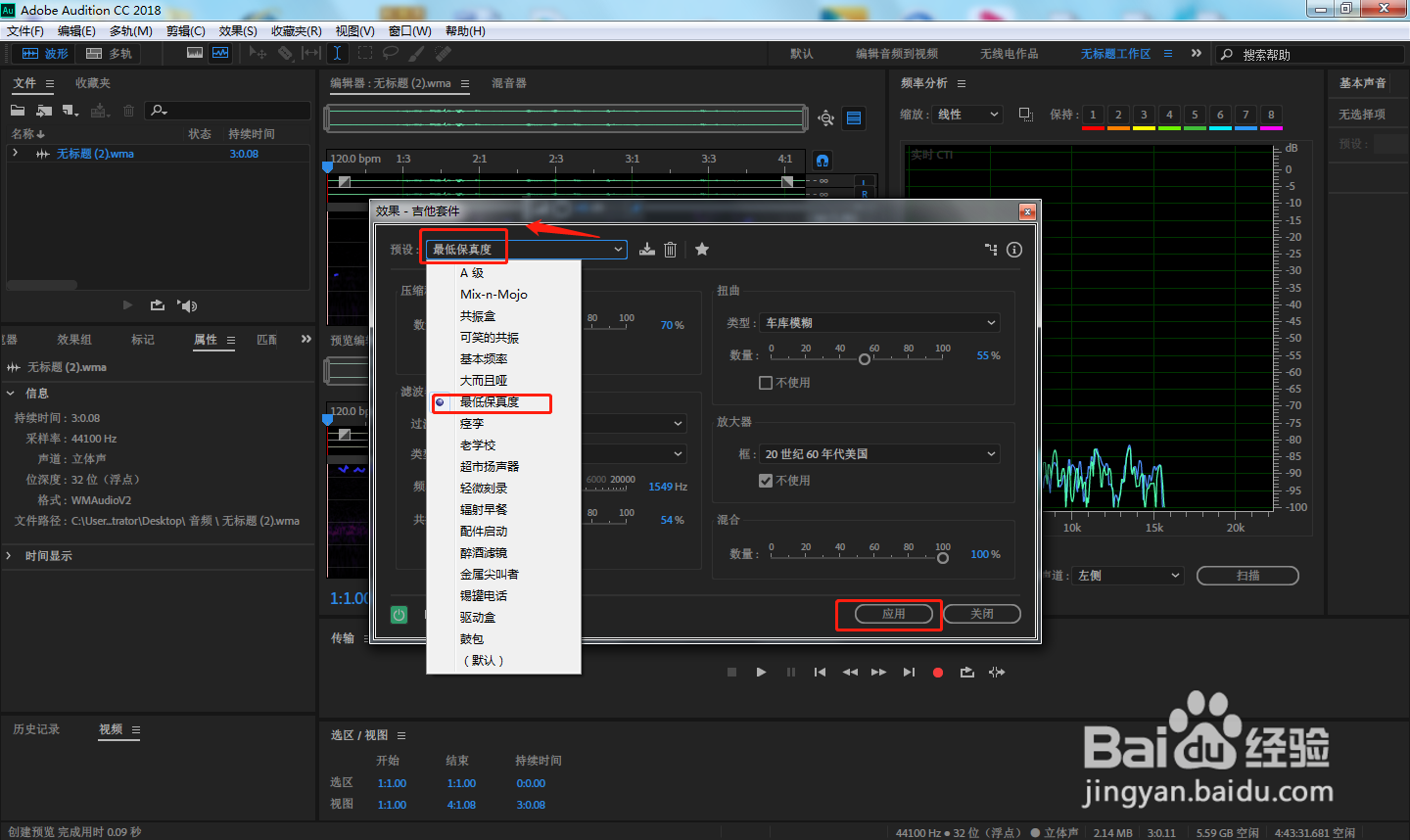Open the 文件(F) menu

25,31
